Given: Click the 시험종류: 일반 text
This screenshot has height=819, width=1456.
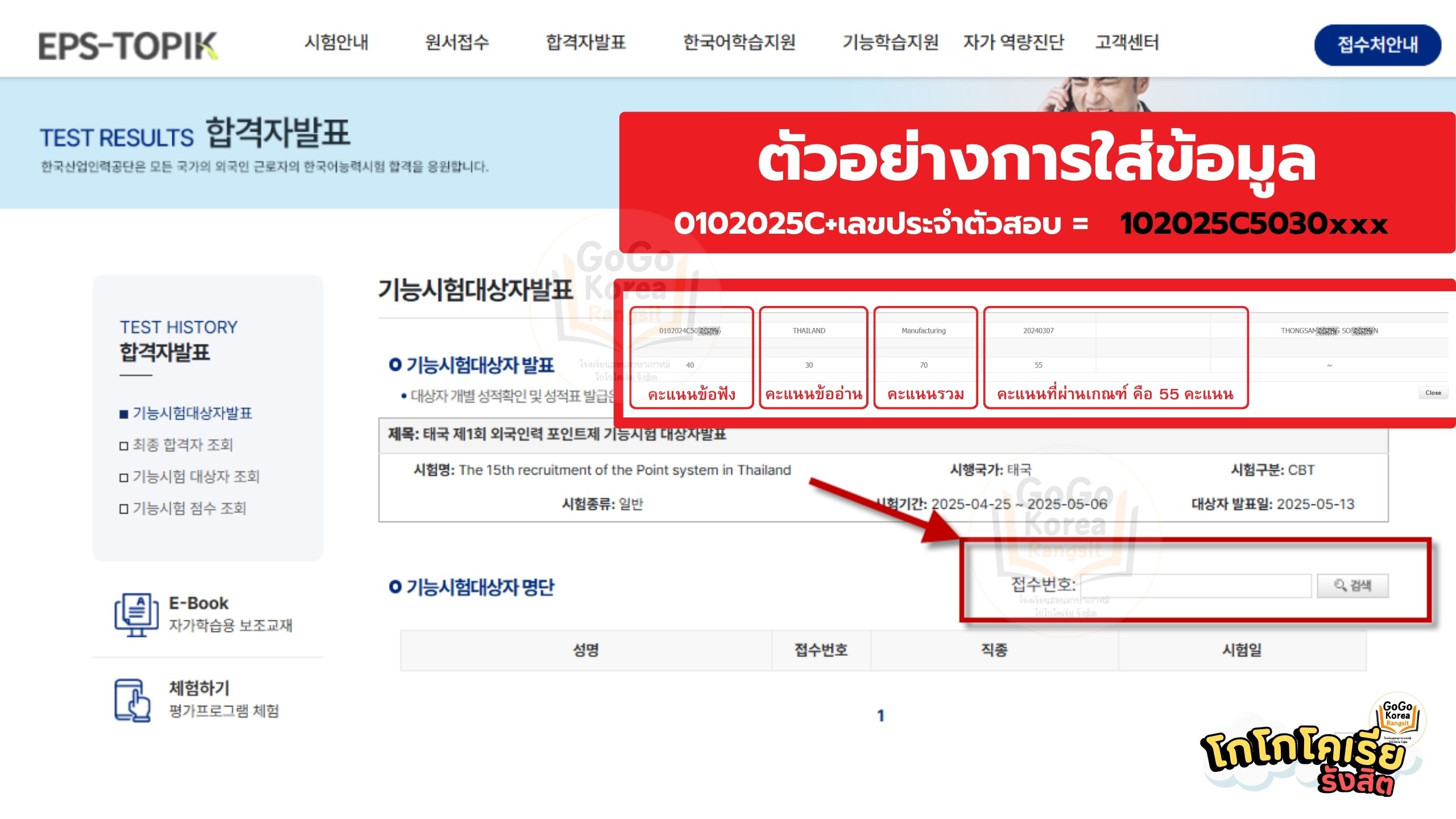Looking at the screenshot, I should click(602, 504).
